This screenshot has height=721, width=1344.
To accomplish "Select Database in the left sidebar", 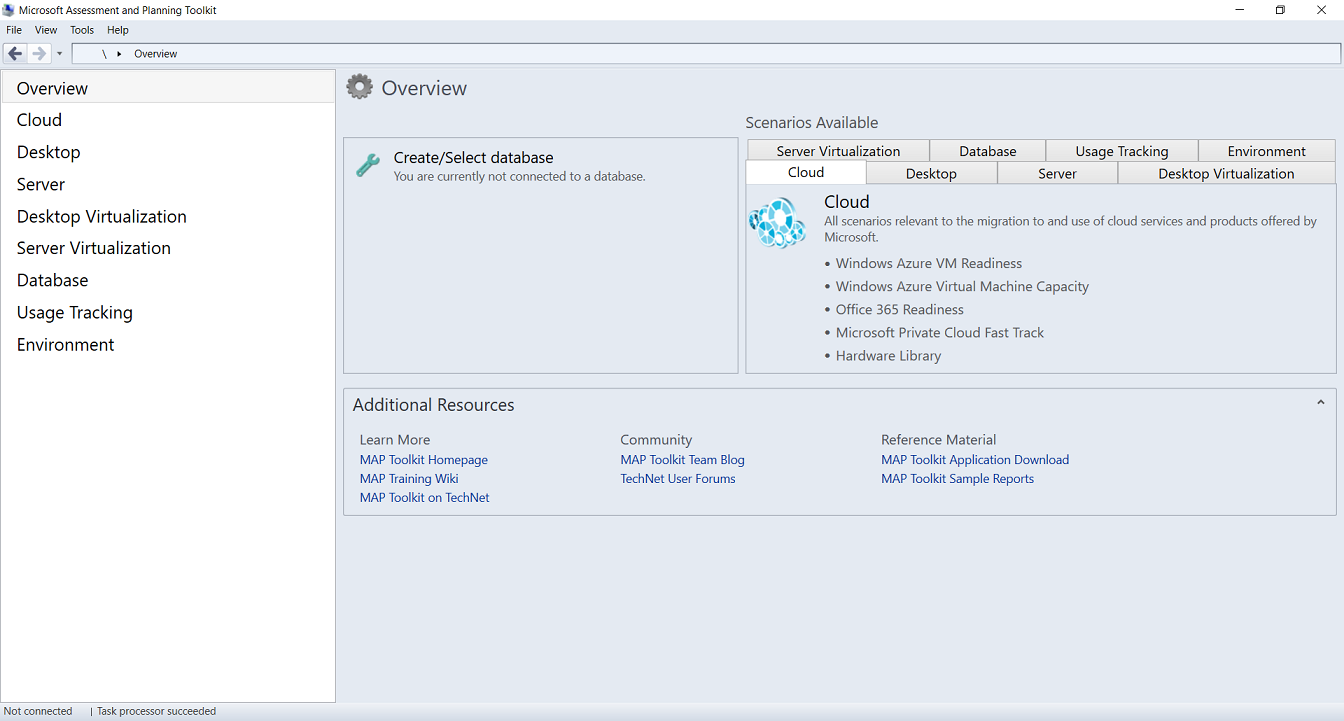I will (x=53, y=280).
